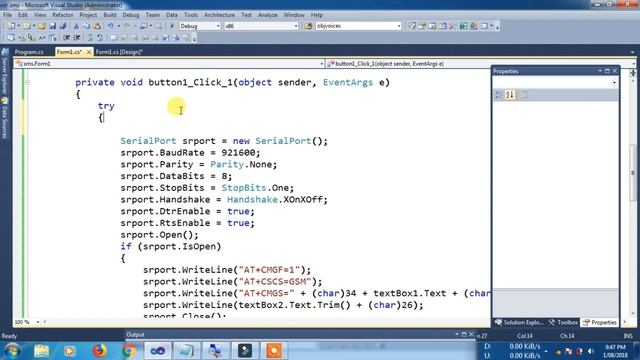This screenshot has height=360, width=640.
Task: Click the Save All toolbar icon
Action: pyautogui.click(x=62, y=26)
